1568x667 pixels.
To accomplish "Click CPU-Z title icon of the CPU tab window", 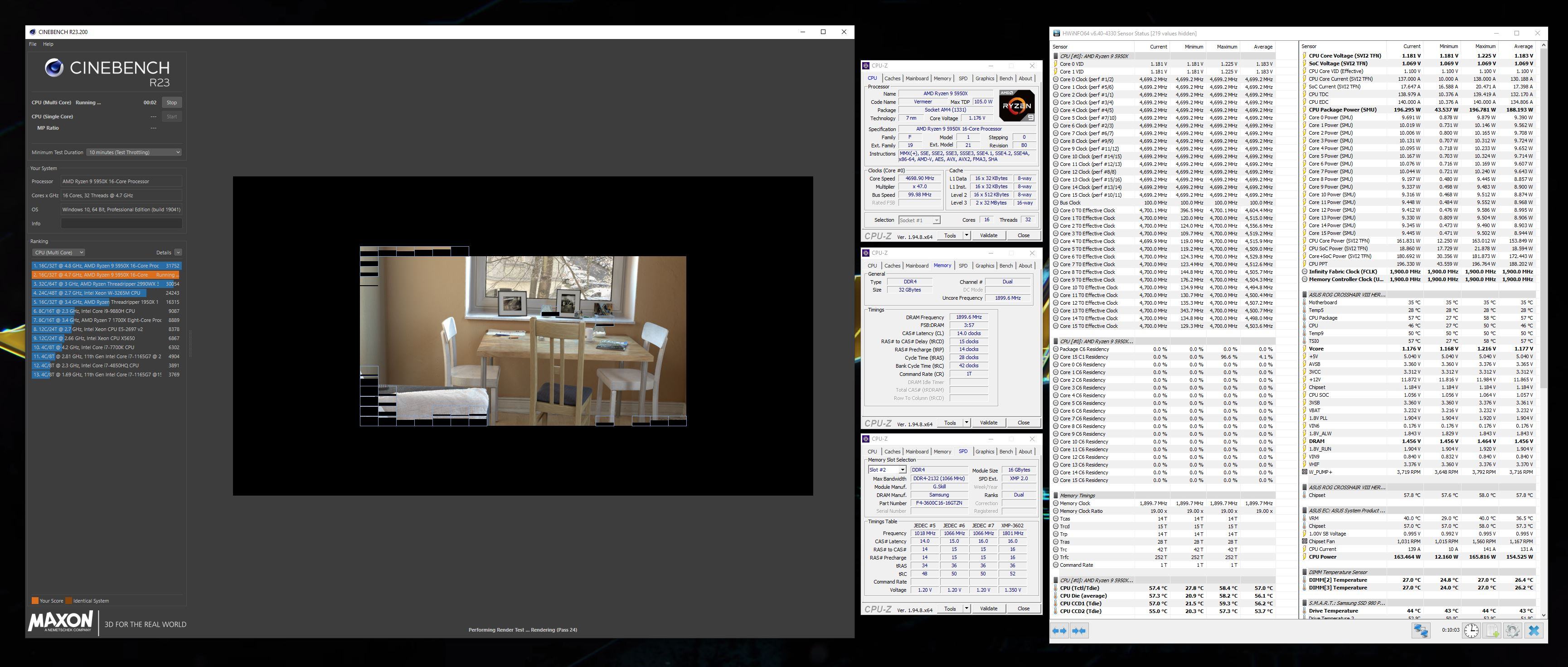I will 866,65.
